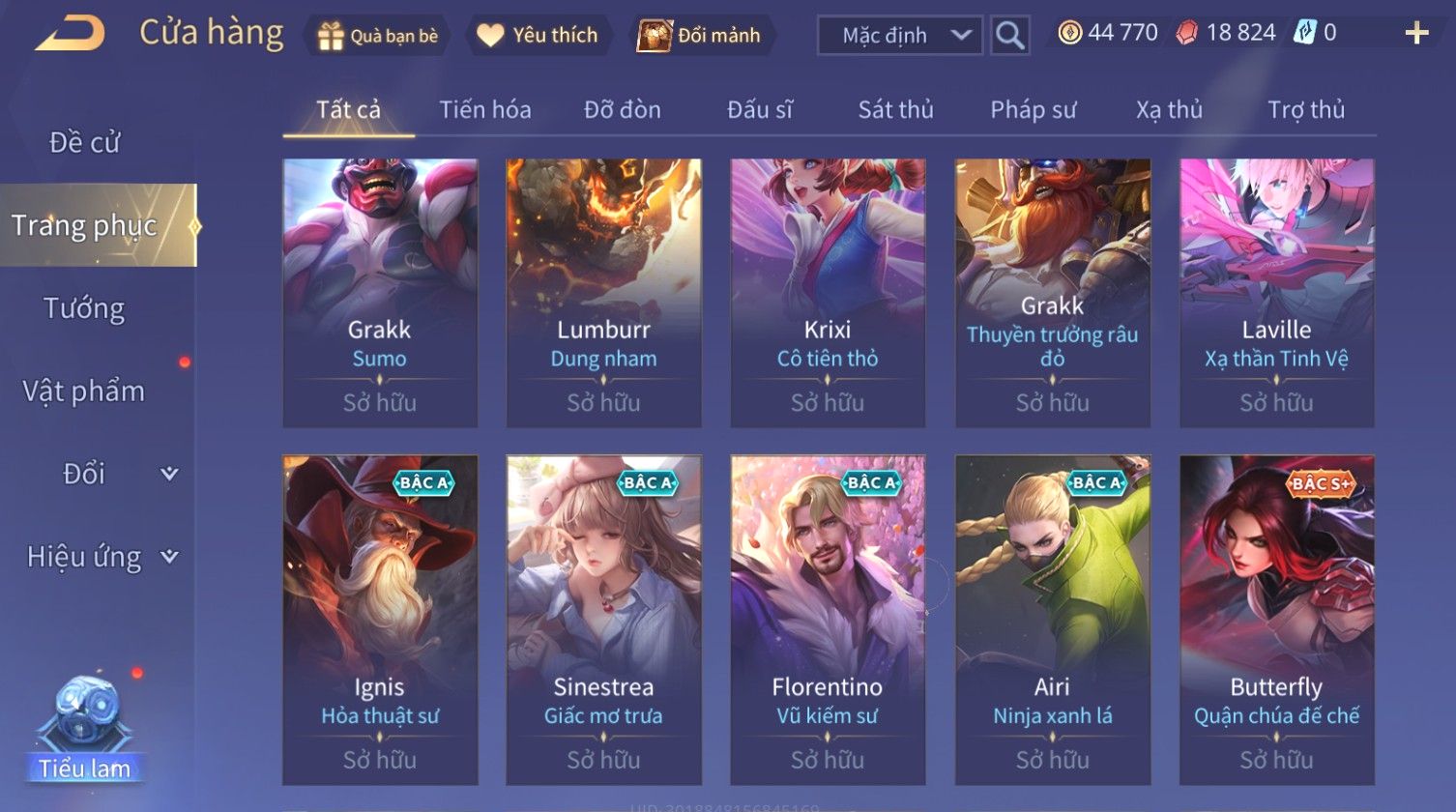The height and width of the screenshot is (812, 1456).
Task: Switch to the Pháp sư tab
Action: [x=1033, y=109]
